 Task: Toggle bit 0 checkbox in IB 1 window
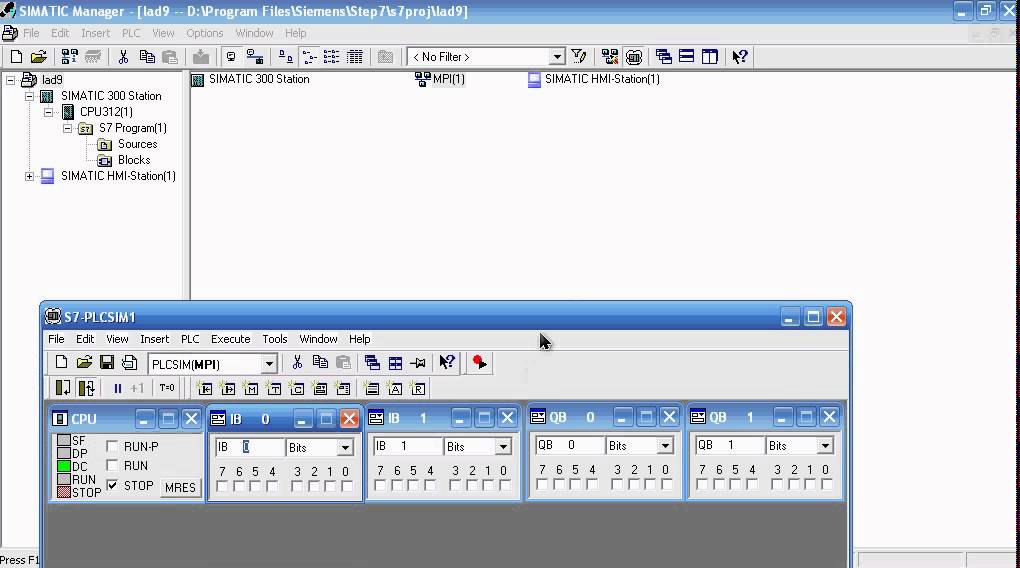tap(505, 485)
